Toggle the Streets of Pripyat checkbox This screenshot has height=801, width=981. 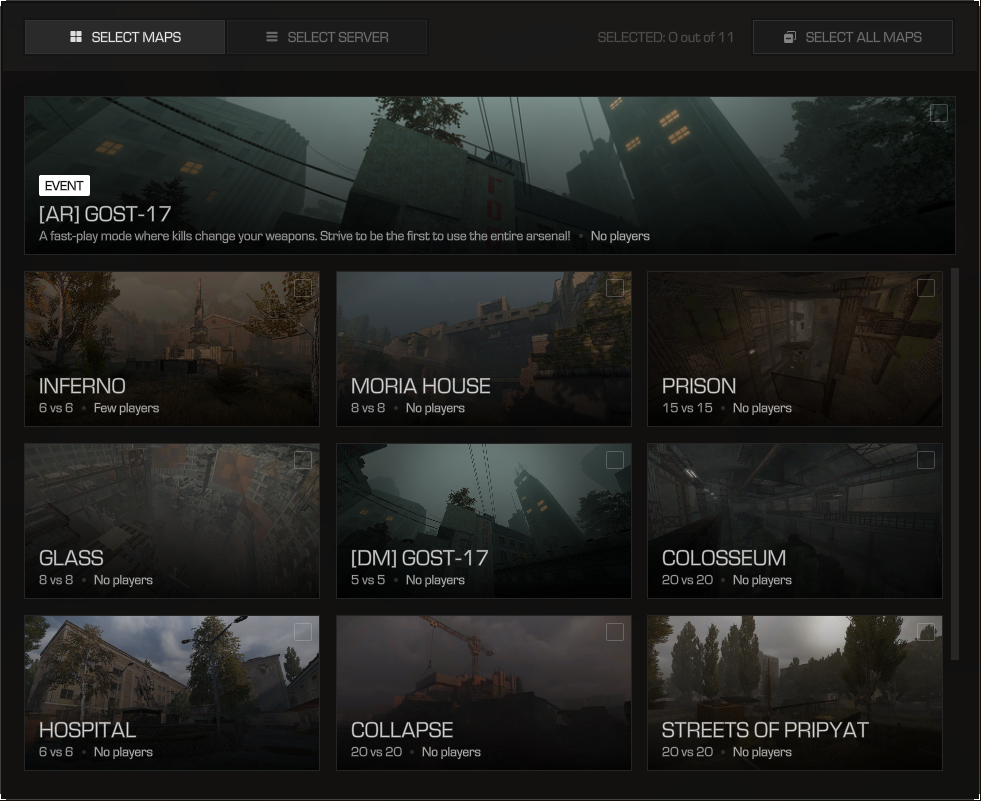926,632
